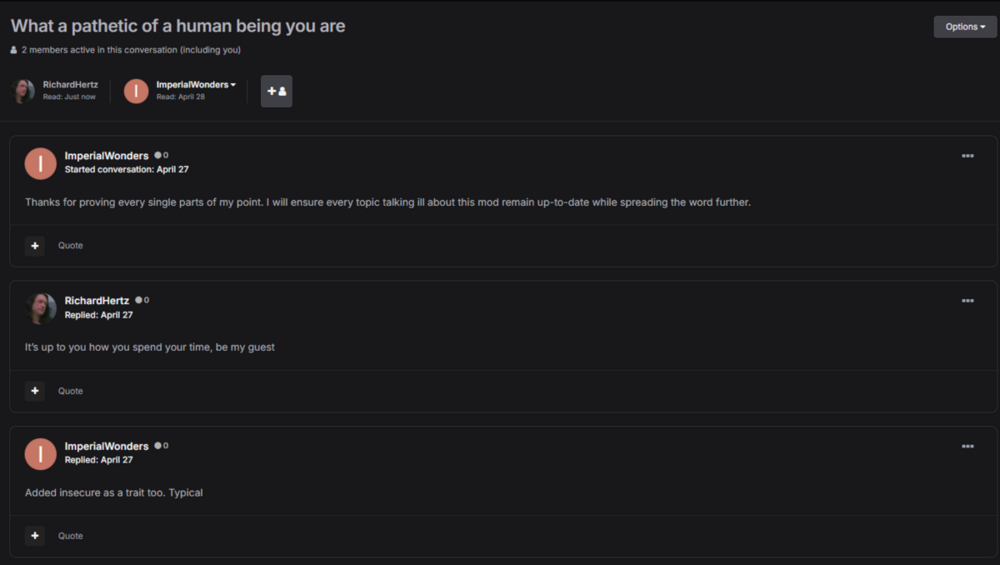The image size is (1000, 565).
Task: Open RichardHertz profile from participants list
Action: (x=70, y=85)
